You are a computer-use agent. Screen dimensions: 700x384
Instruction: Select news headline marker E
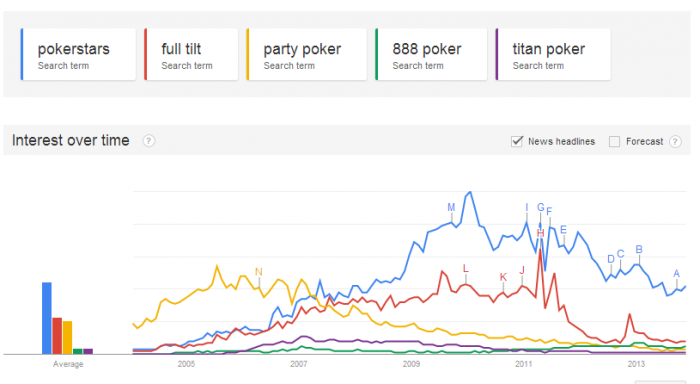(563, 230)
